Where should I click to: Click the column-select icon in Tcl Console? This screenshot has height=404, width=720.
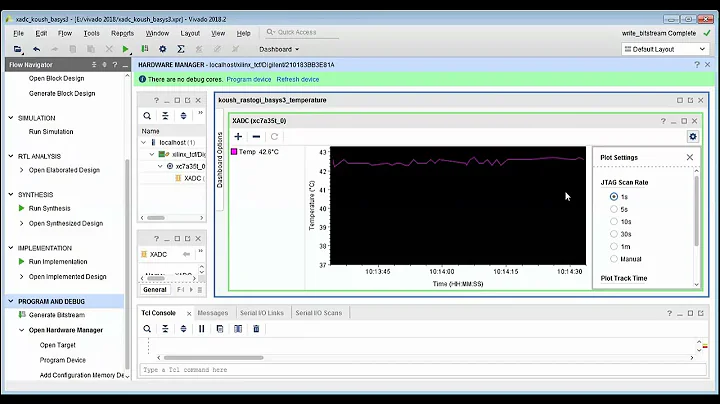(x=238, y=329)
